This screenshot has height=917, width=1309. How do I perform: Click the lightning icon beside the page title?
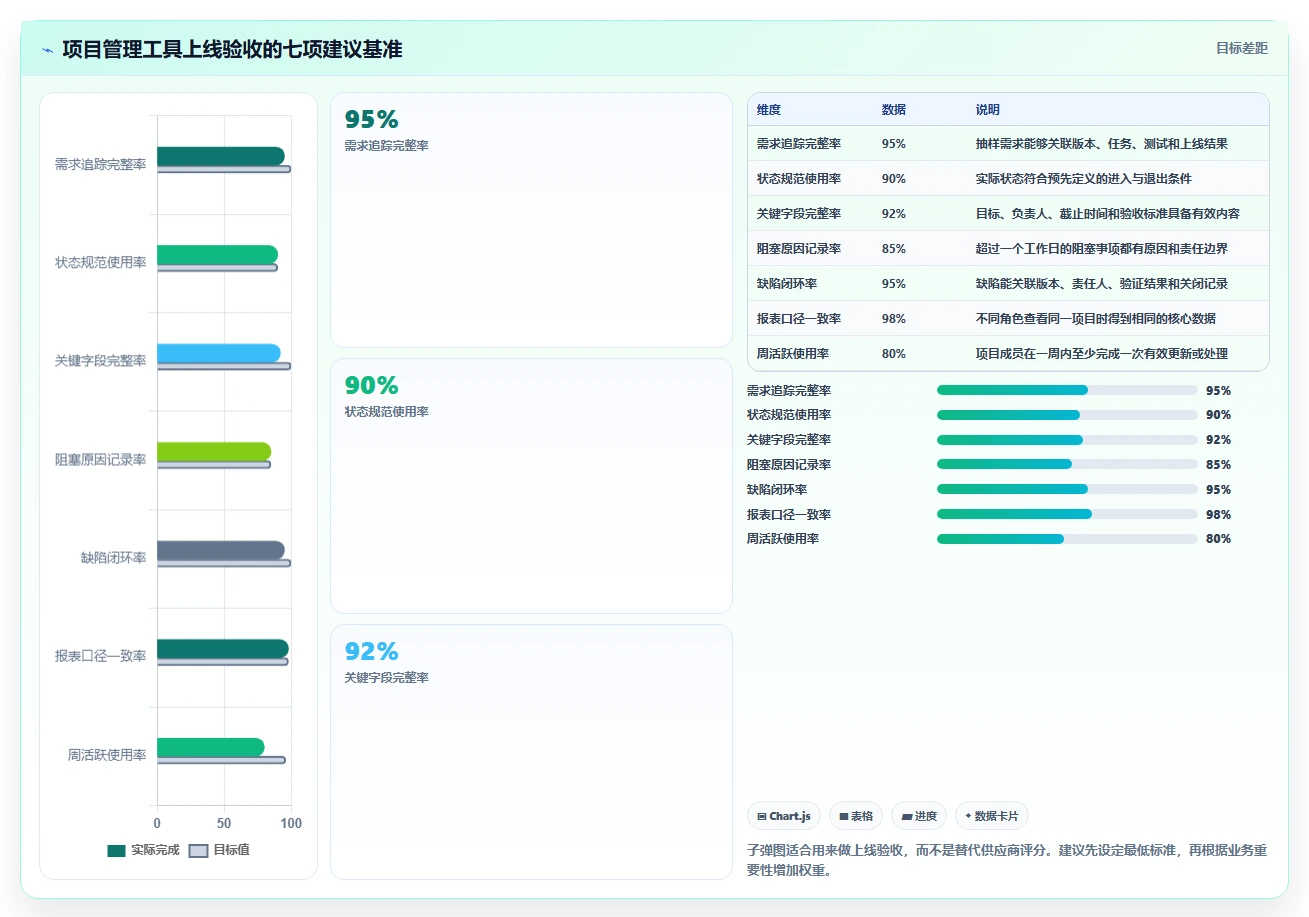click(48, 50)
